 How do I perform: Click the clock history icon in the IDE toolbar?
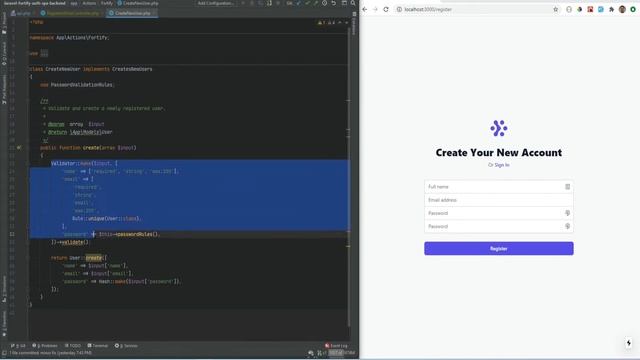coord(324,3)
